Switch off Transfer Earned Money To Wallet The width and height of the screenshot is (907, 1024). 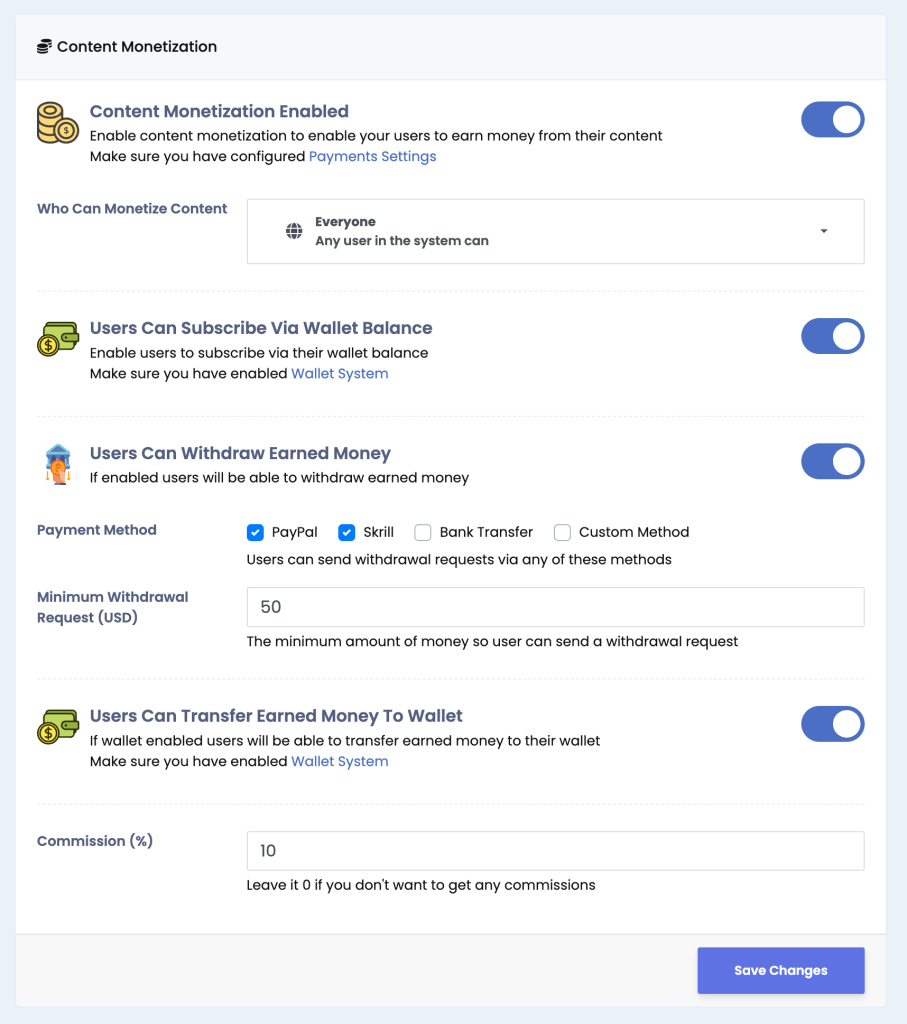pyautogui.click(x=833, y=724)
